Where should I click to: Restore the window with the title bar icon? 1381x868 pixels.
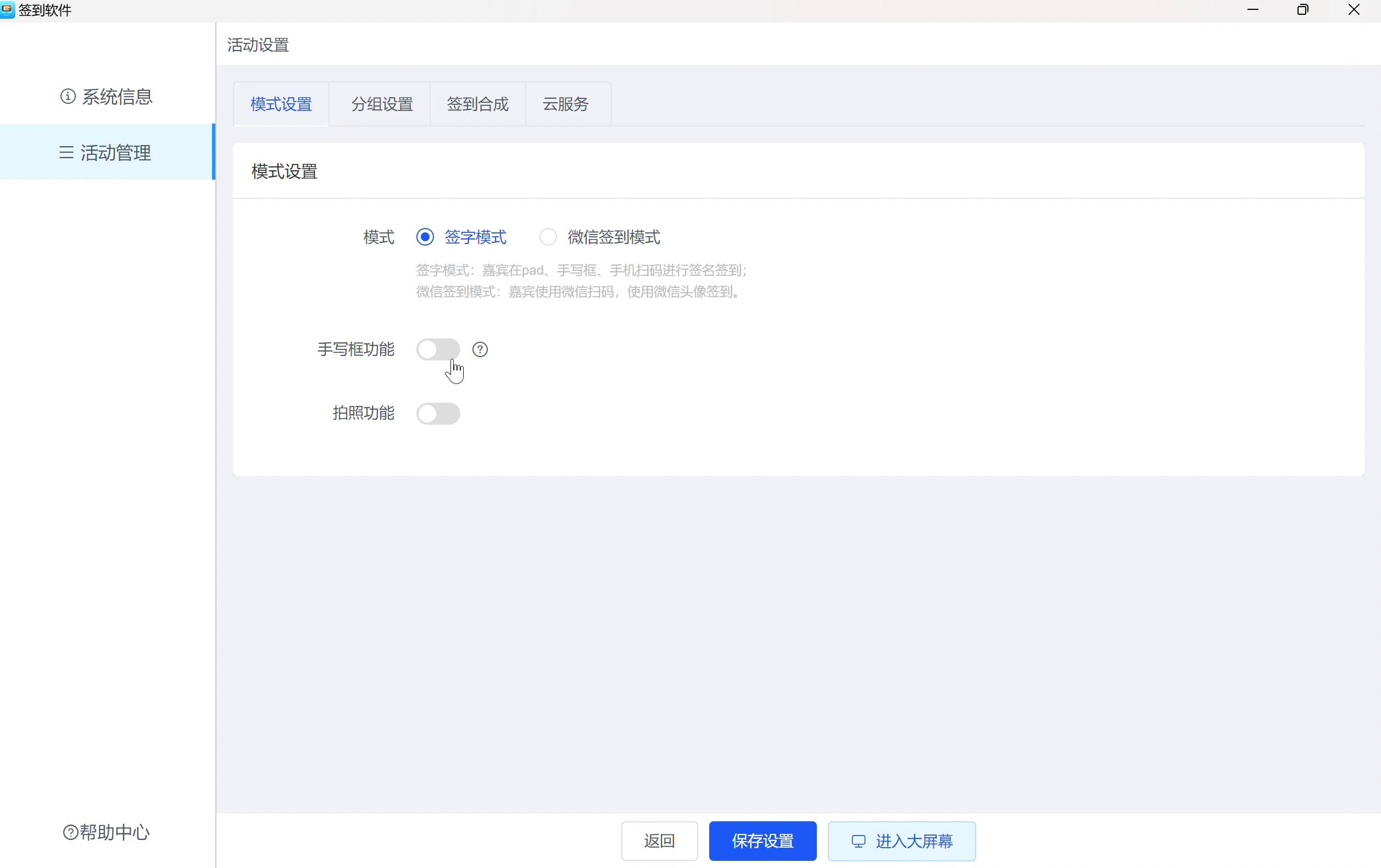point(1302,10)
